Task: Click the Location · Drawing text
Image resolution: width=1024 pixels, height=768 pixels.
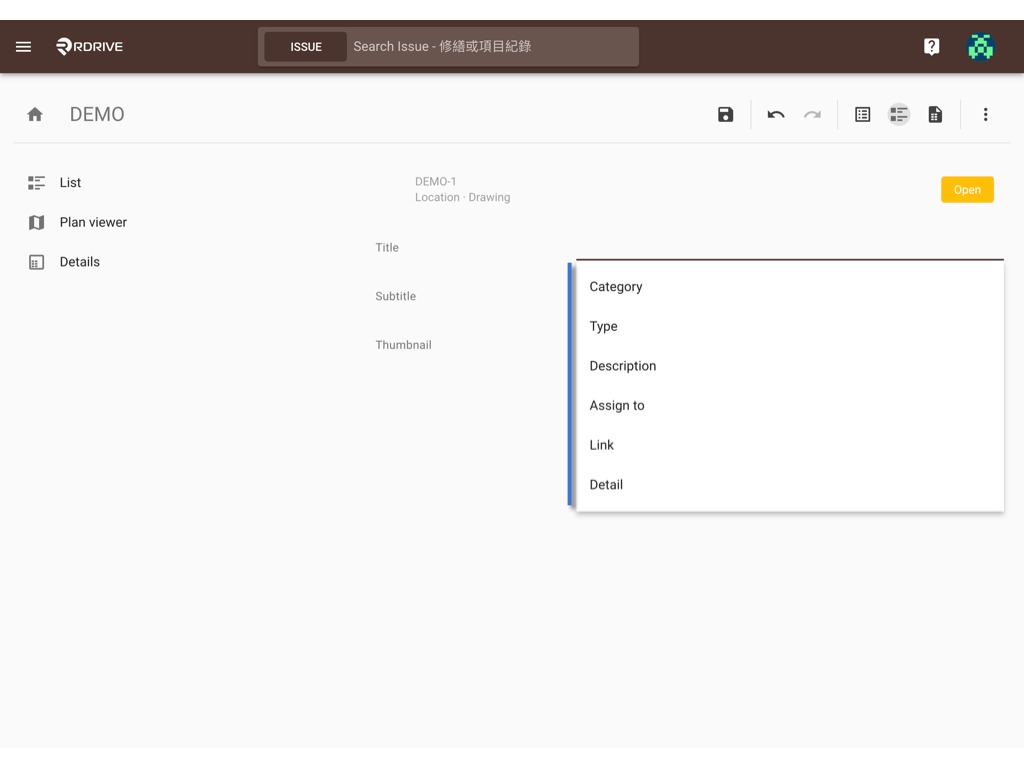Action: tap(462, 197)
